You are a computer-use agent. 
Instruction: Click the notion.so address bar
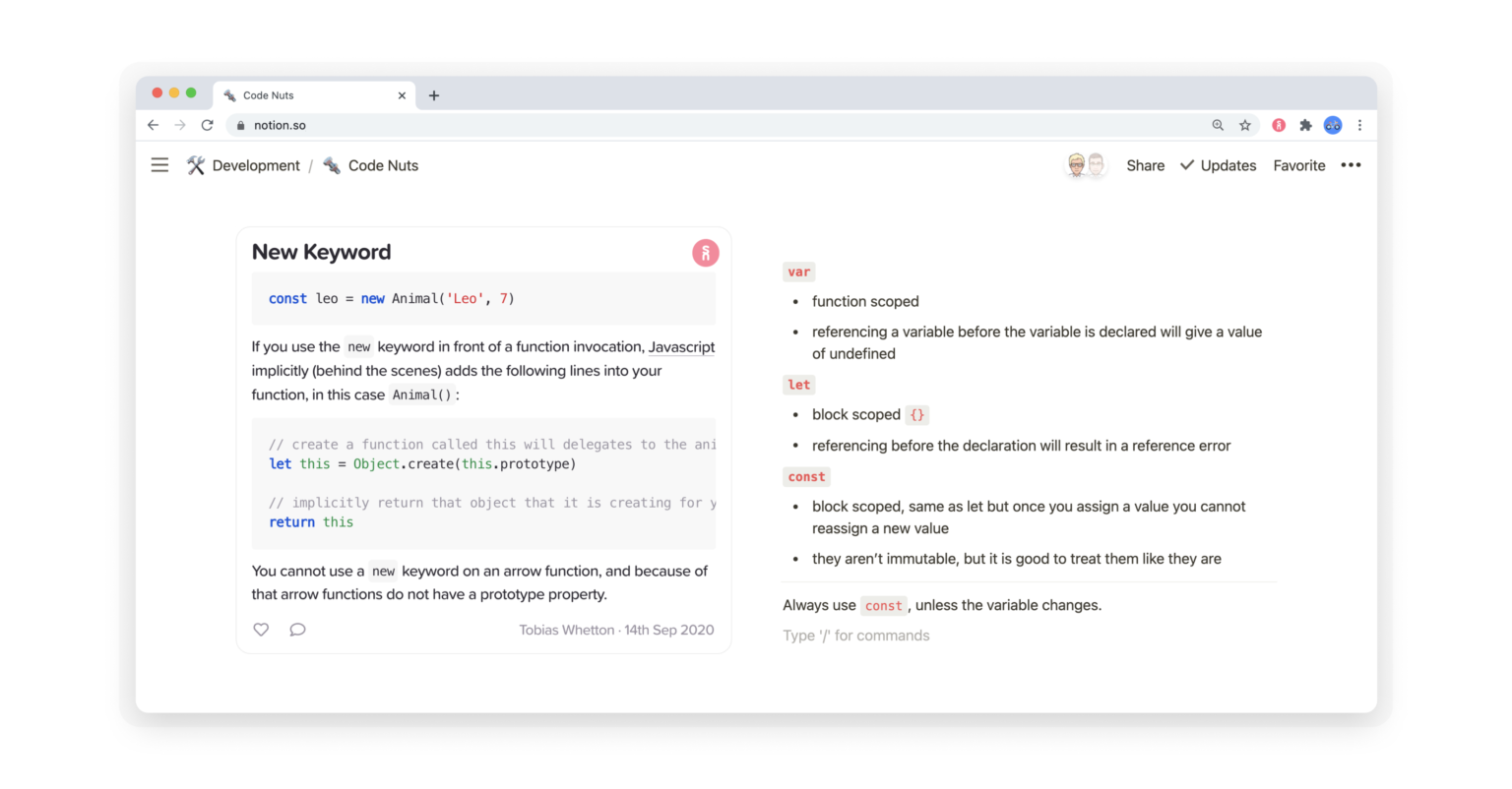(689, 125)
